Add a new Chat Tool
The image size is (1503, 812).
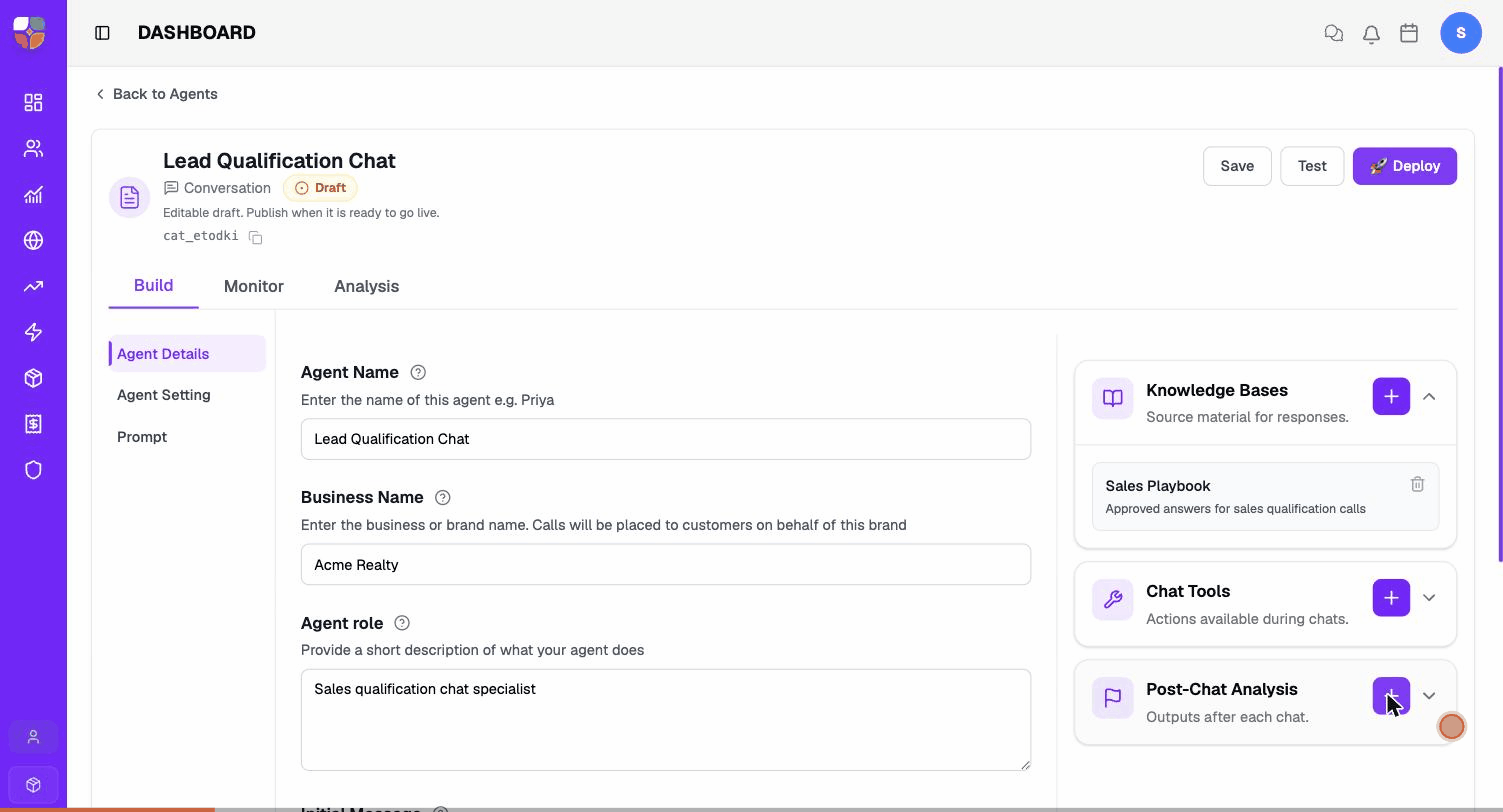tap(1391, 598)
